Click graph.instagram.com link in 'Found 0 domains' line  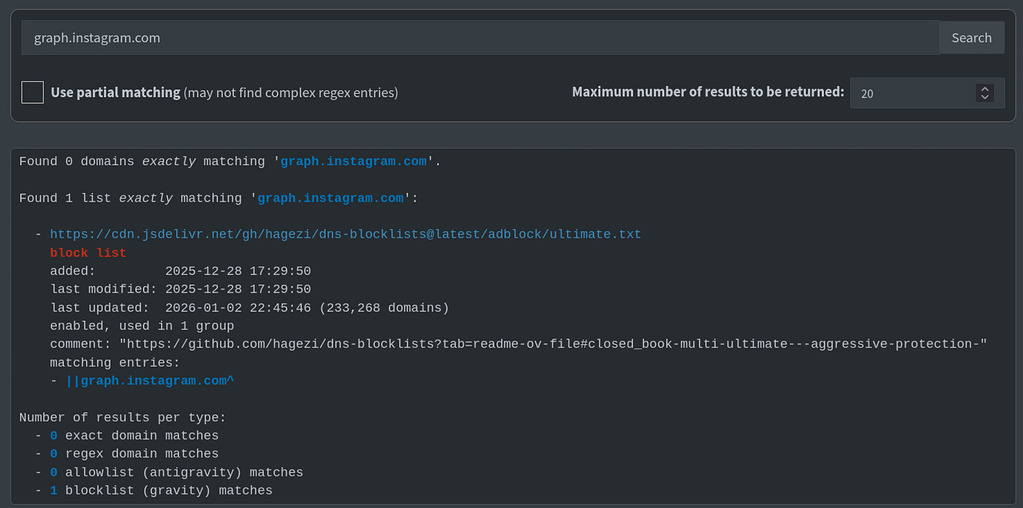(354, 161)
